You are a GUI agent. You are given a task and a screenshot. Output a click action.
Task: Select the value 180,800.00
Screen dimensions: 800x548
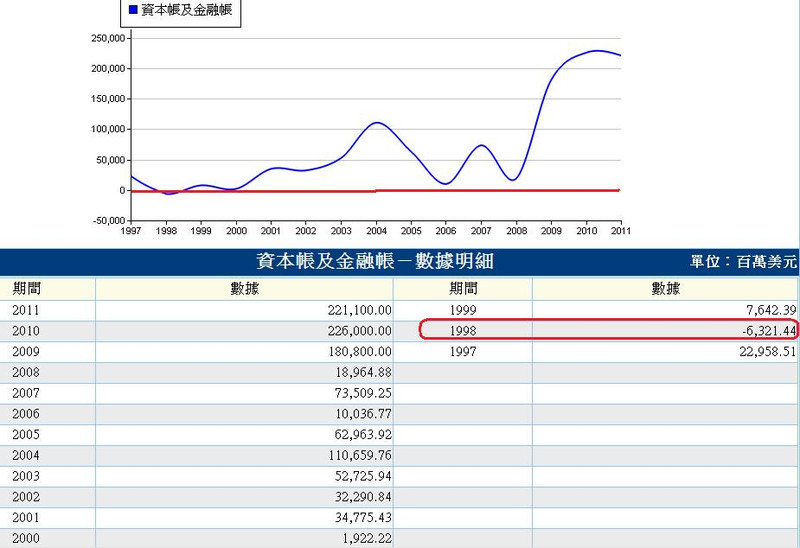tap(360, 352)
